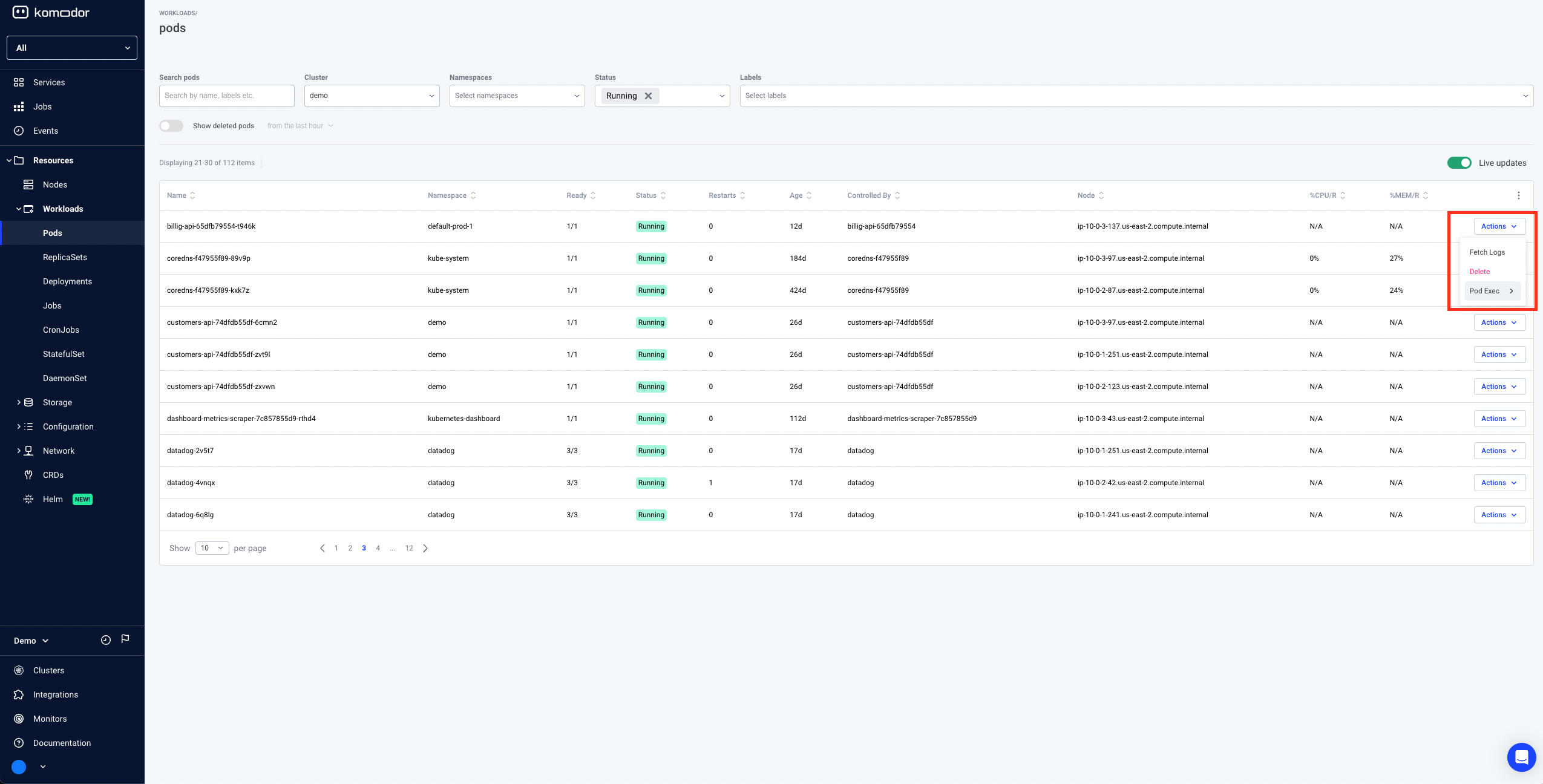Click pod name coredns-f47955f89-89v9p

tap(209, 258)
